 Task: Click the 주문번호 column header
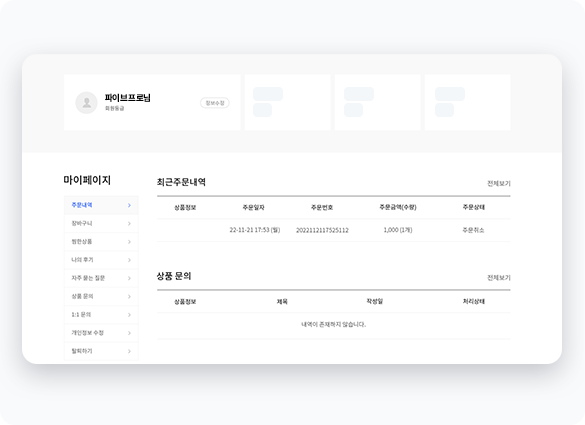click(322, 207)
